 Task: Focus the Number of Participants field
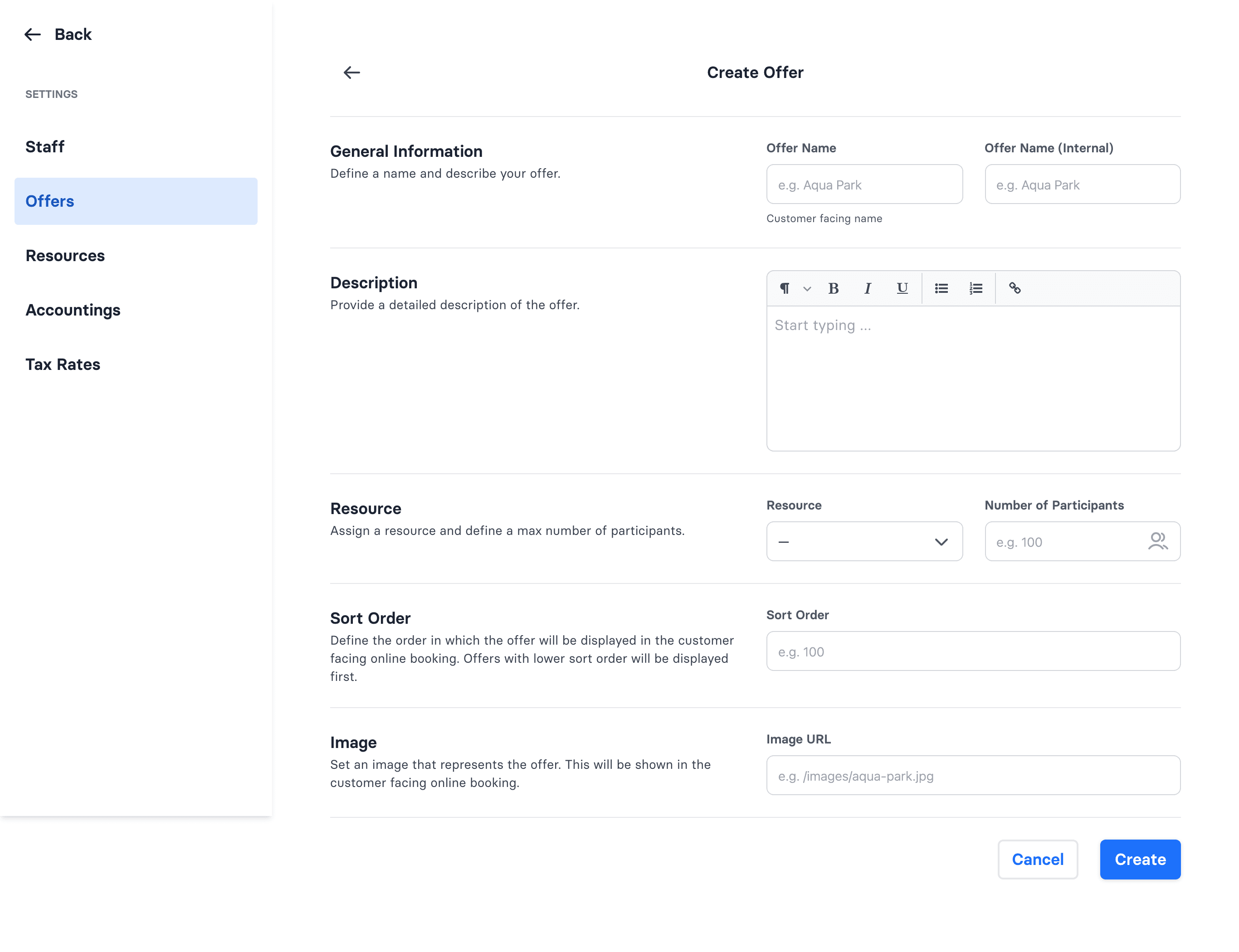click(1082, 541)
